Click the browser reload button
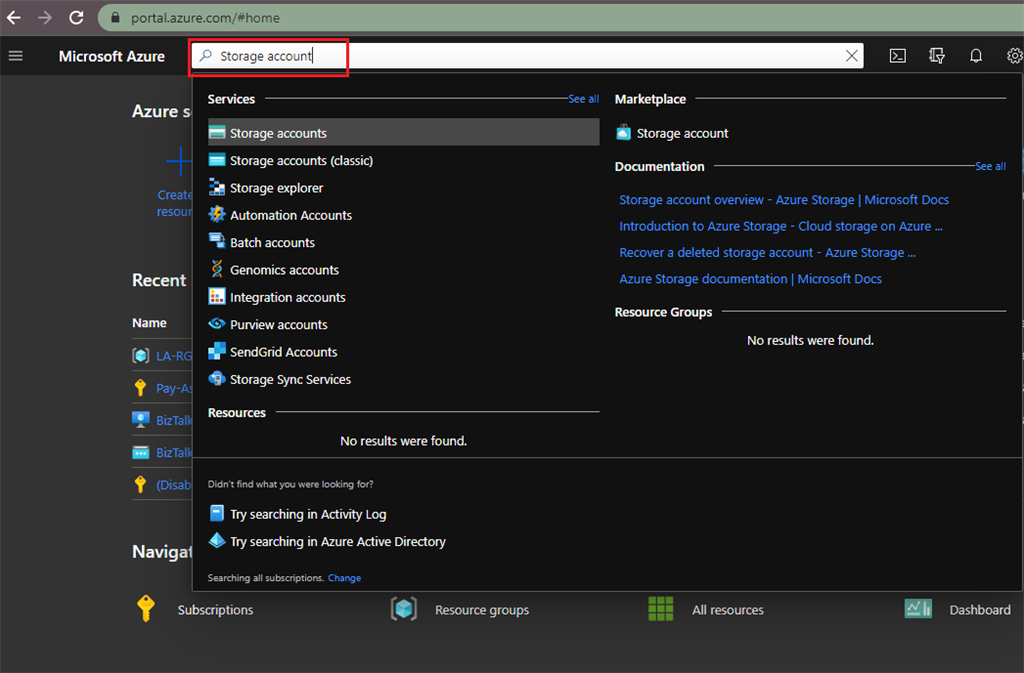 coord(76,17)
